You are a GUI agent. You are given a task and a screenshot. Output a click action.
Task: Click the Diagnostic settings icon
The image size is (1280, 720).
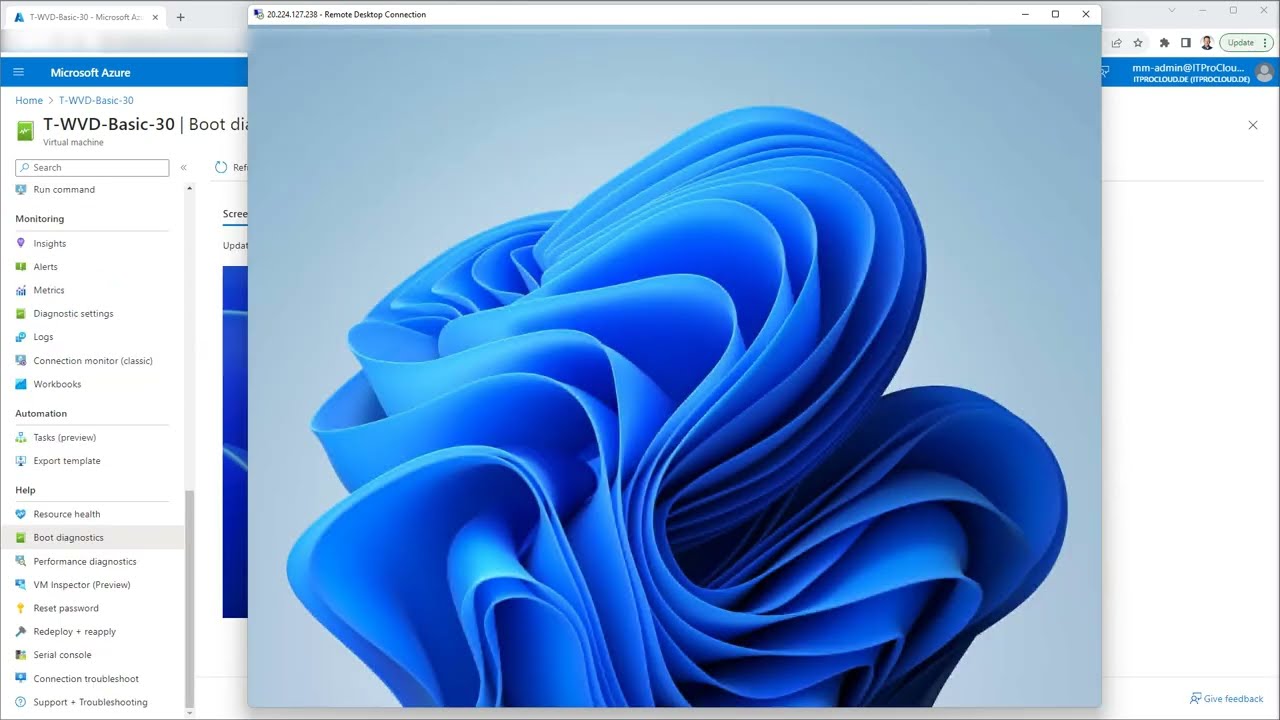(21, 313)
